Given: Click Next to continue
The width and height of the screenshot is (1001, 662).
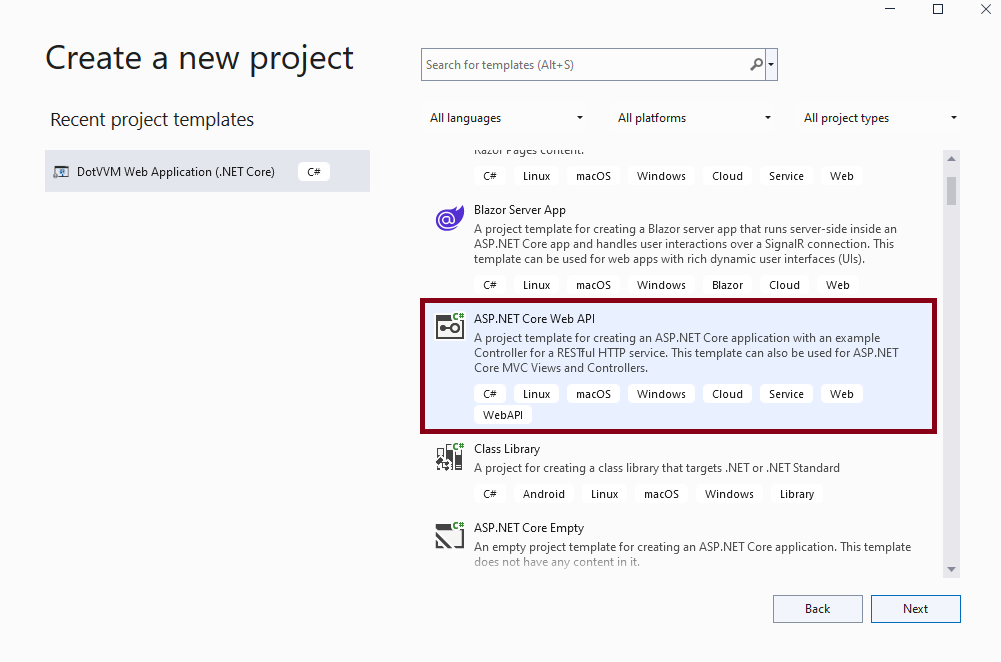Looking at the screenshot, I should (x=915, y=609).
